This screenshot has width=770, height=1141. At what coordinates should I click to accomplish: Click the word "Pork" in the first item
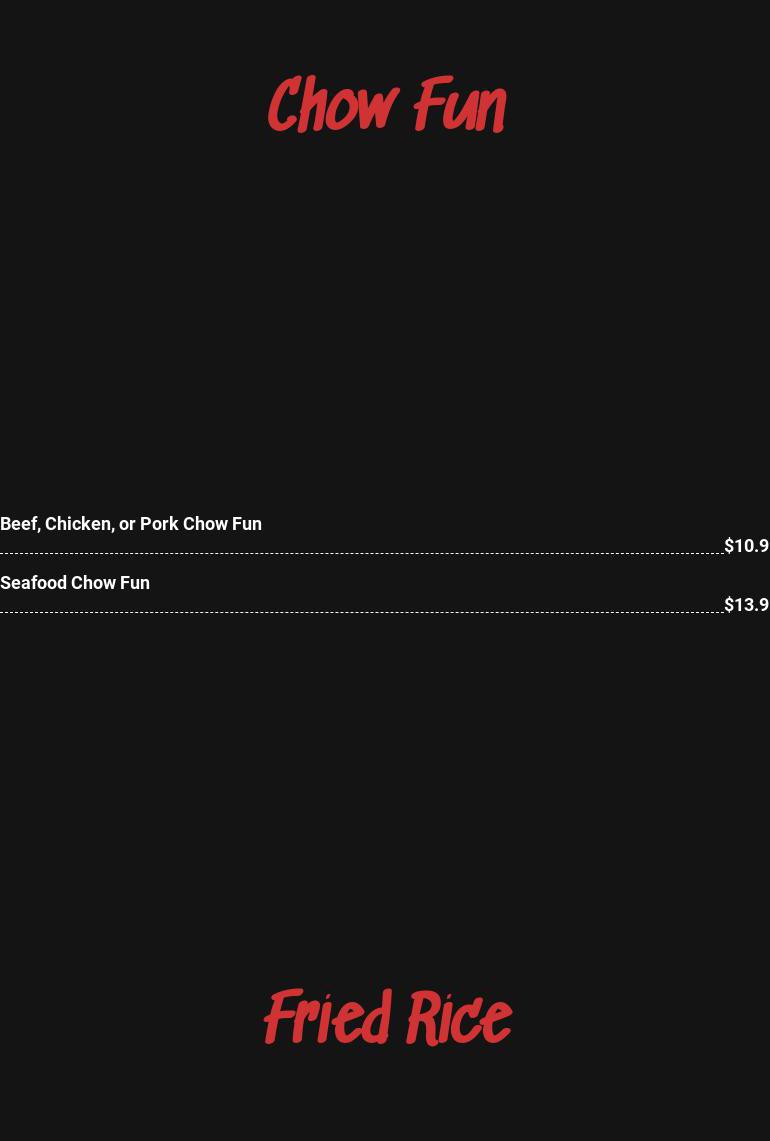(x=158, y=524)
